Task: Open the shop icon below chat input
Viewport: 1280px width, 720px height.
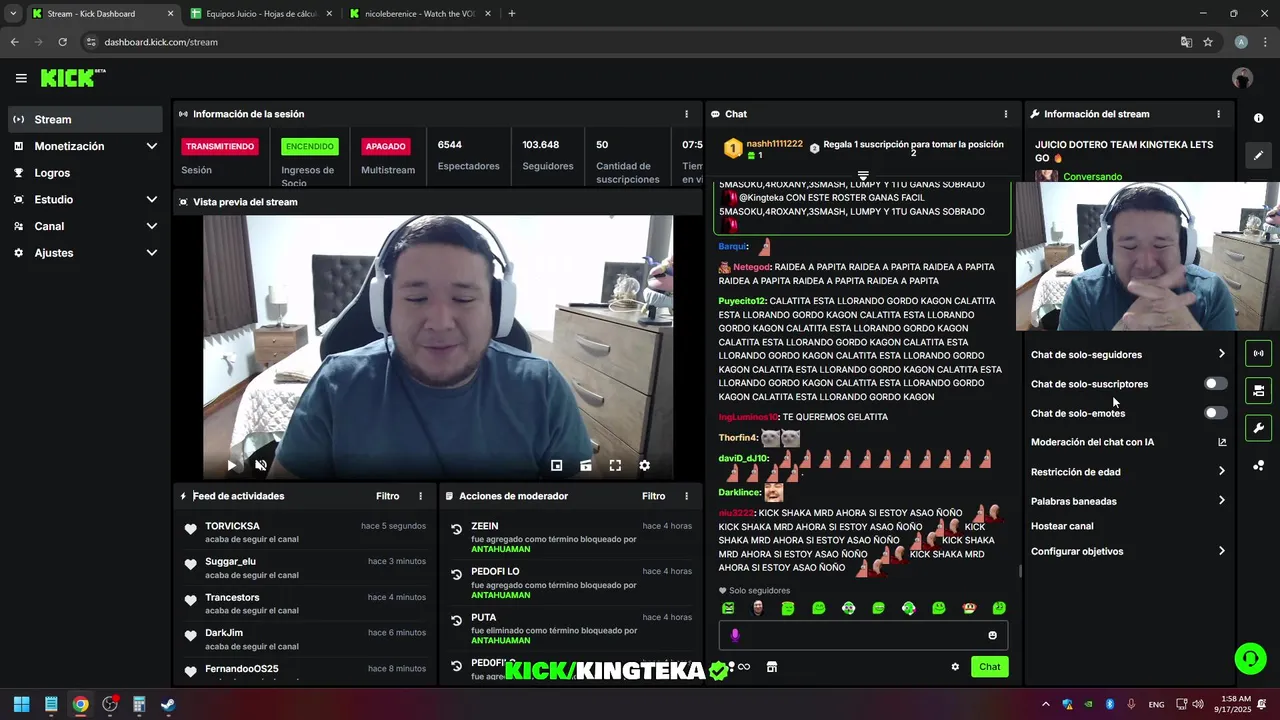Action: point(772,667)
